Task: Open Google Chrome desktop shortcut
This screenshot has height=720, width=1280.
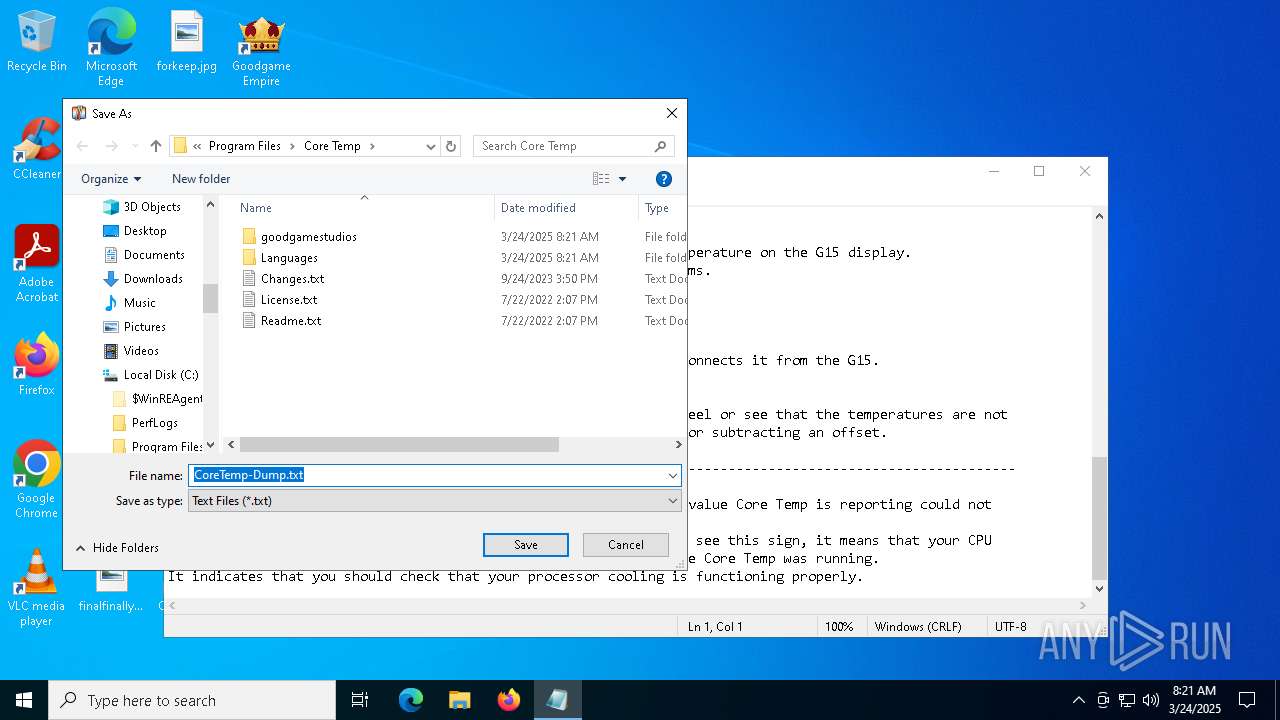Action: coord(37,479)
